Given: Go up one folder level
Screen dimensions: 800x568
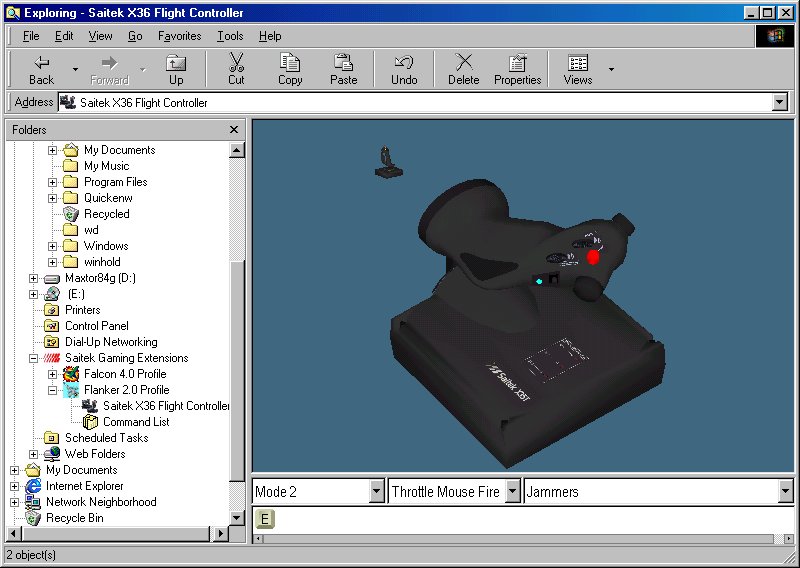Looking at the screenshot, I should [x=176, y=70].
